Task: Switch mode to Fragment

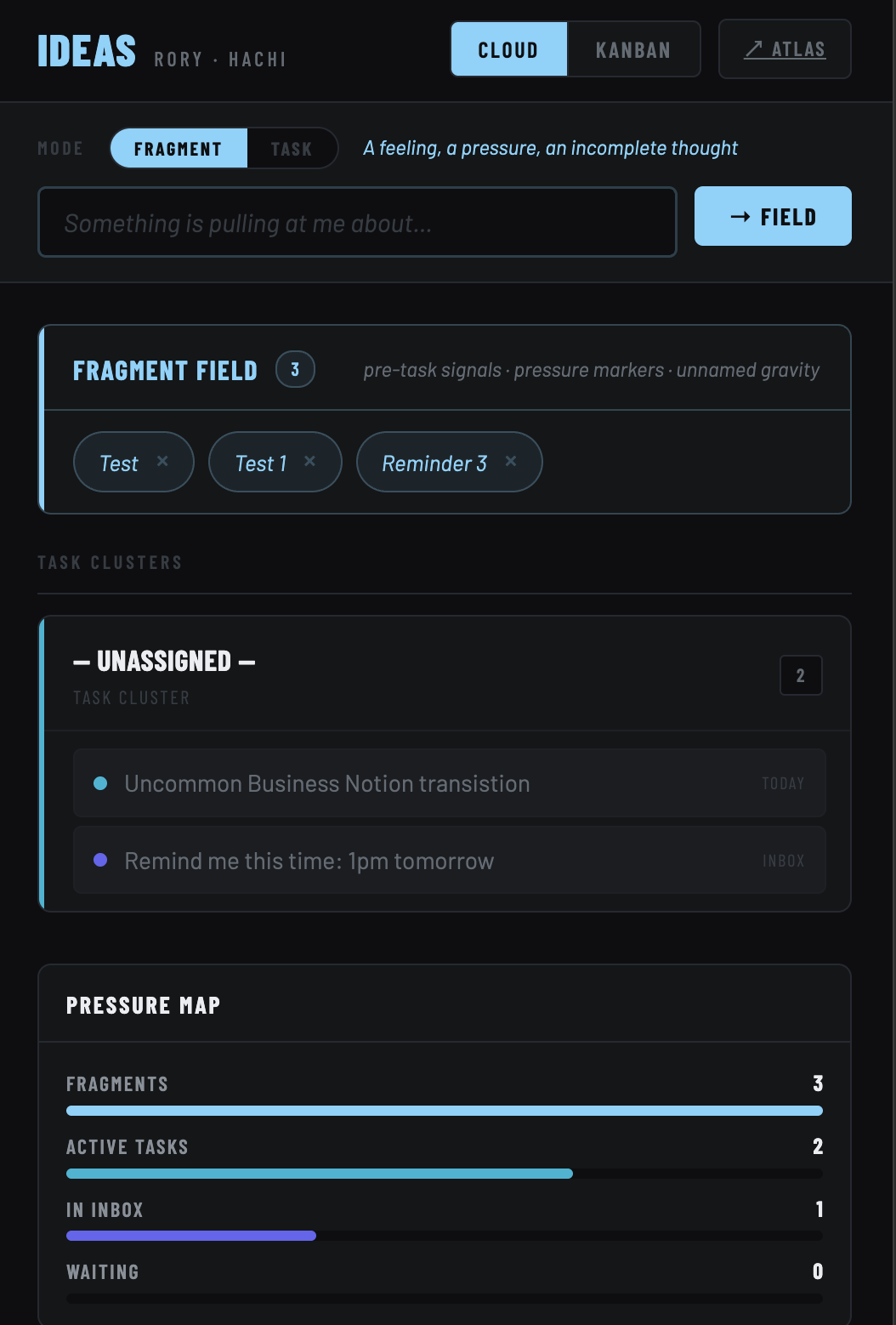Action: [x=179, y=149]
